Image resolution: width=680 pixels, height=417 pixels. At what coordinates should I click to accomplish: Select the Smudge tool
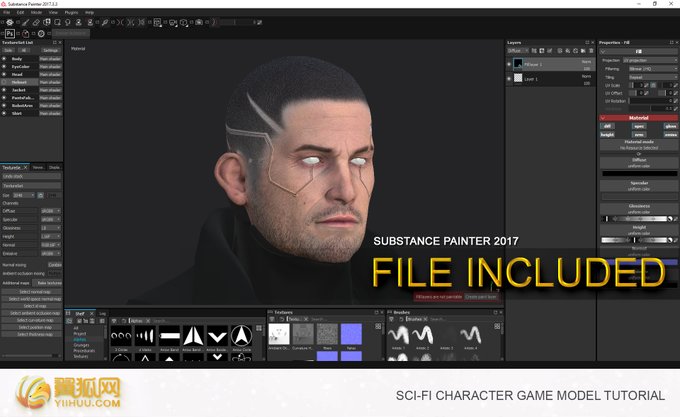[x=68, y=22]
